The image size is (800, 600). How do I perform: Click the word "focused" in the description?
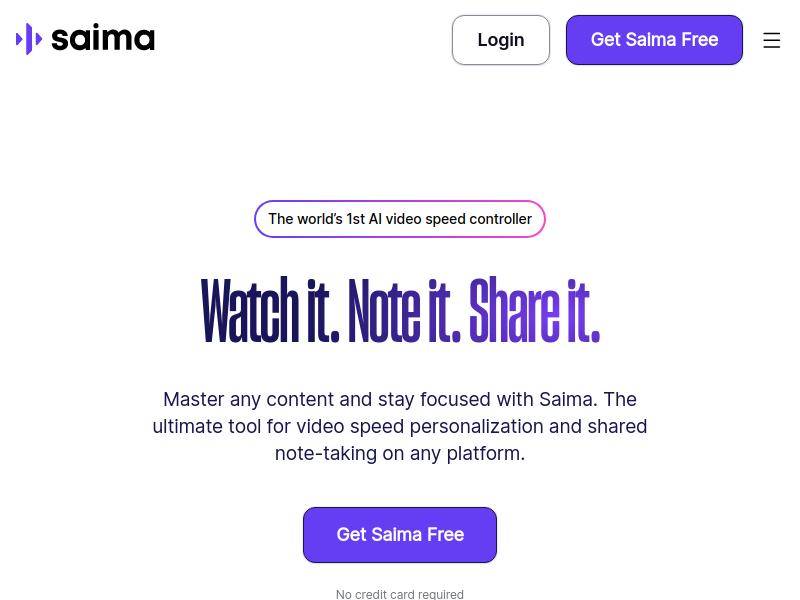tap(449, 399)
